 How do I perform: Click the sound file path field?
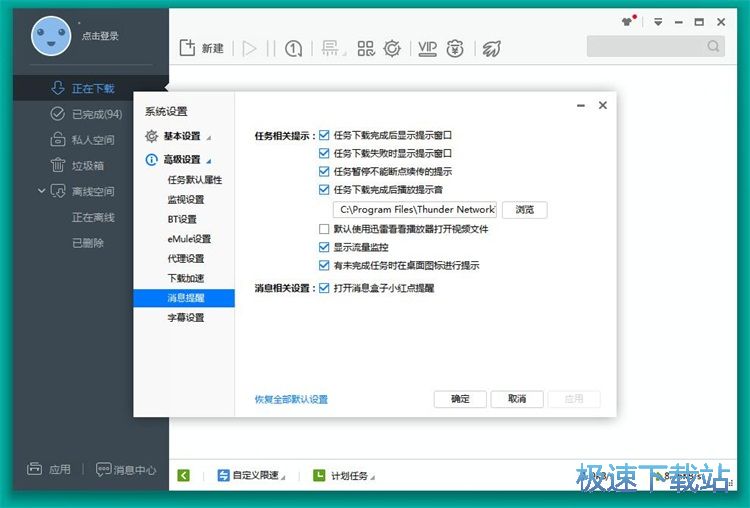(x=416, y=210)
